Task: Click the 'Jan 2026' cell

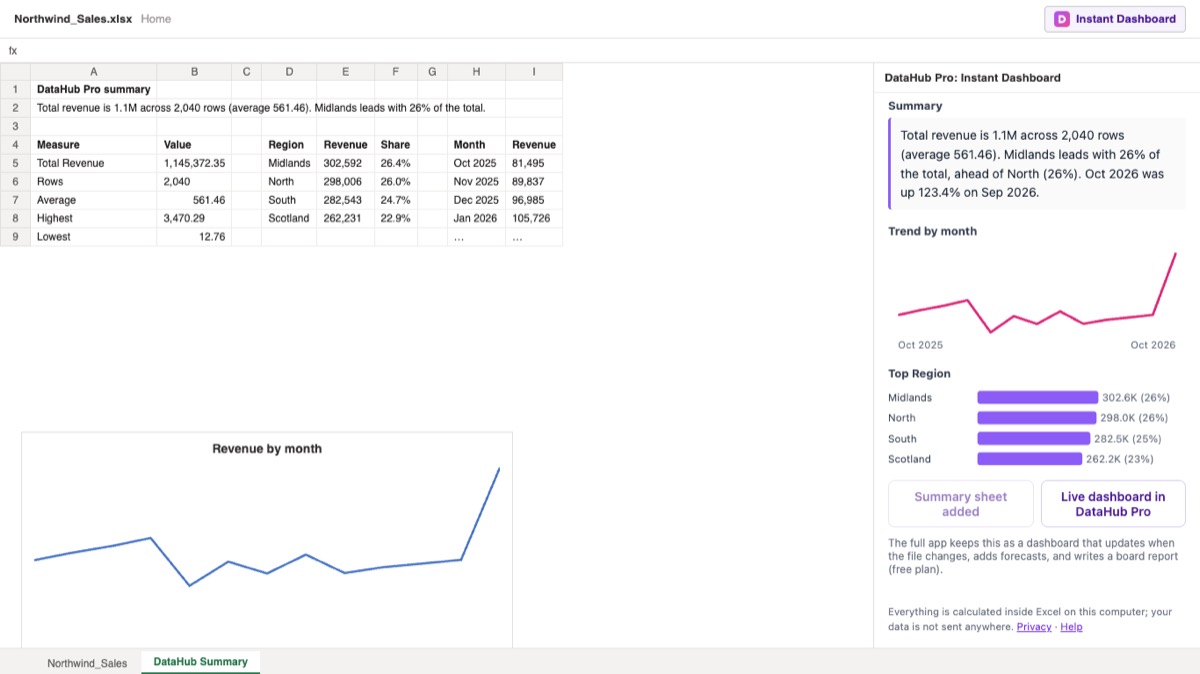Action: coord(476,217)
